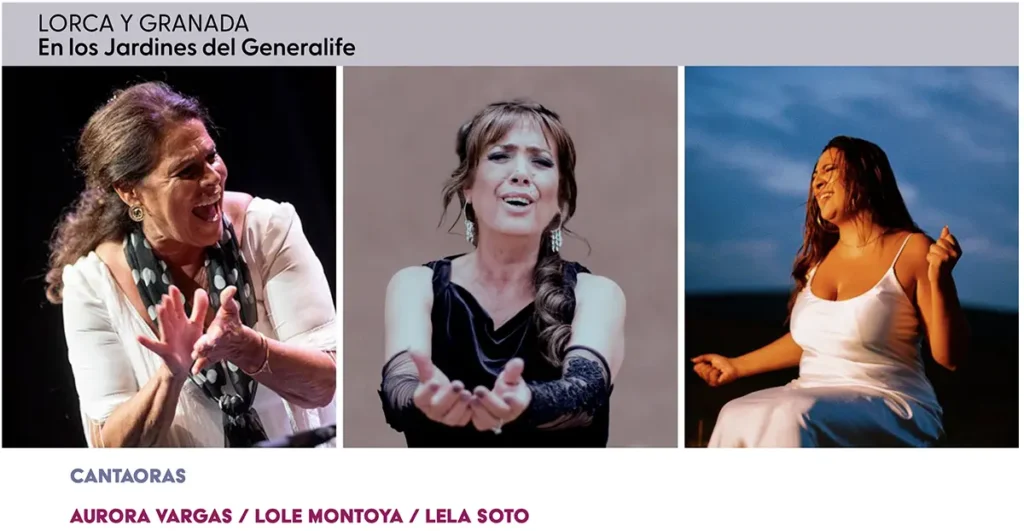The height and width of the screenshot is (531, 1024).
Task: Click the "LELA SOTO" name
Action: point(477,516)
